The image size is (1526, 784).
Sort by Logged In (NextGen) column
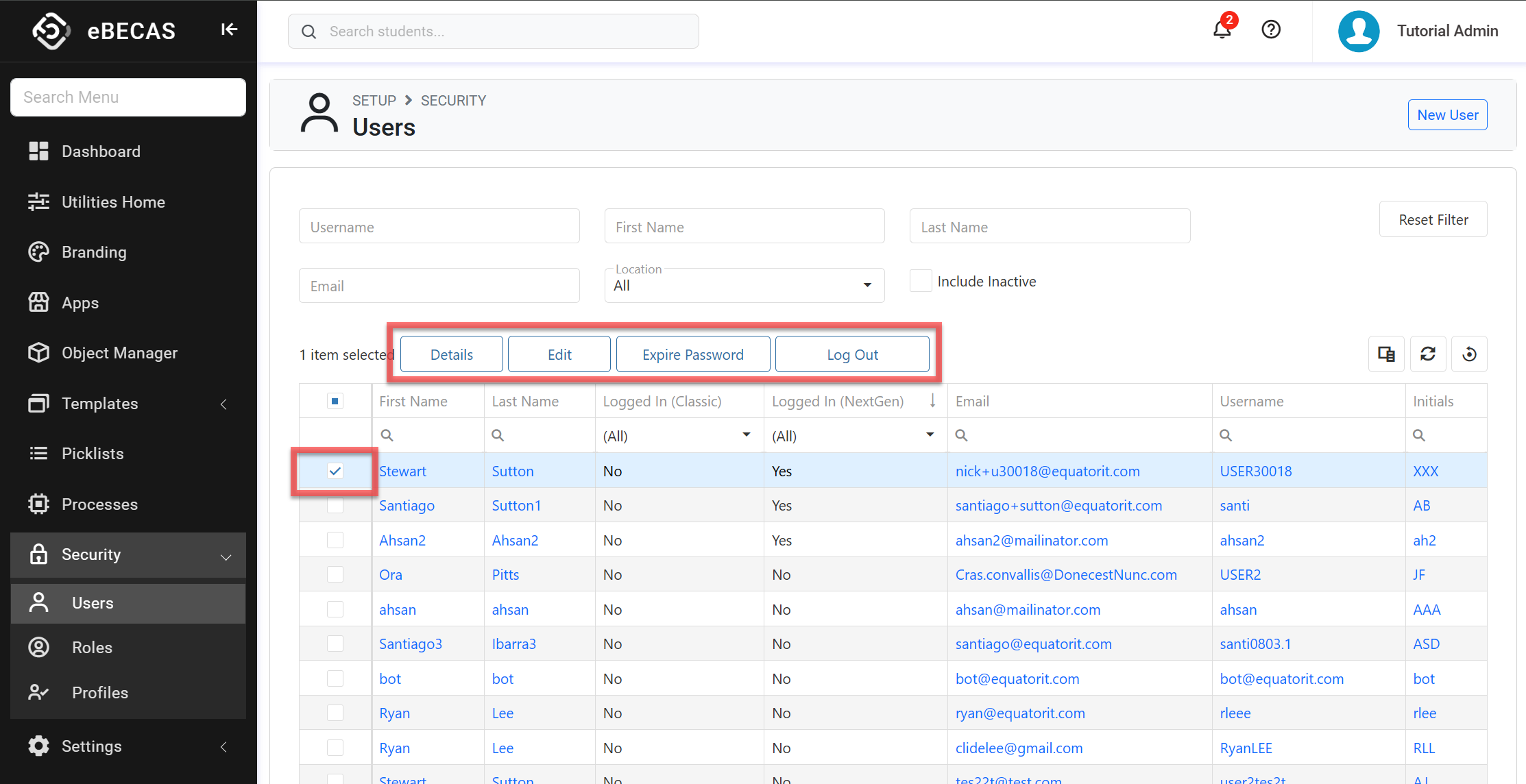(x=838, y=402)
